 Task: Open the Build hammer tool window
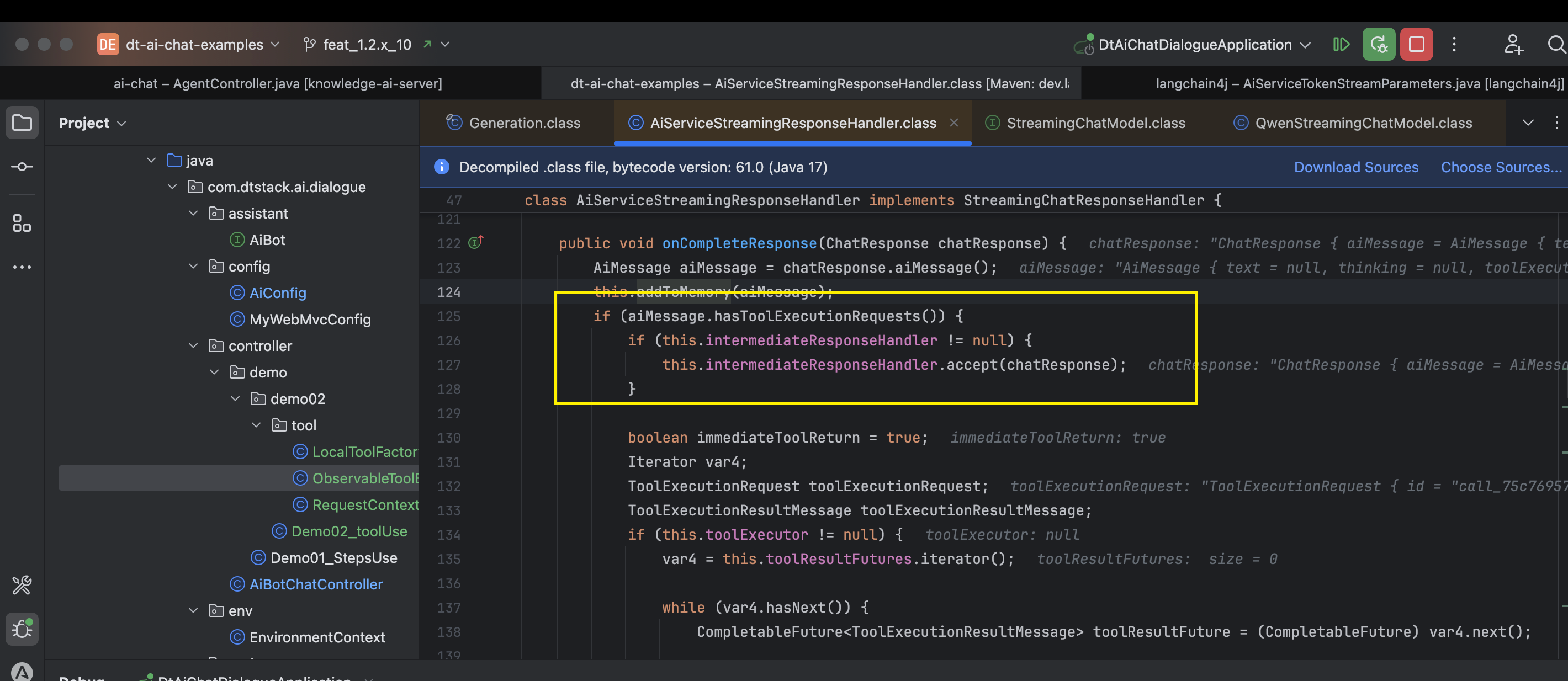coord(22,586)
